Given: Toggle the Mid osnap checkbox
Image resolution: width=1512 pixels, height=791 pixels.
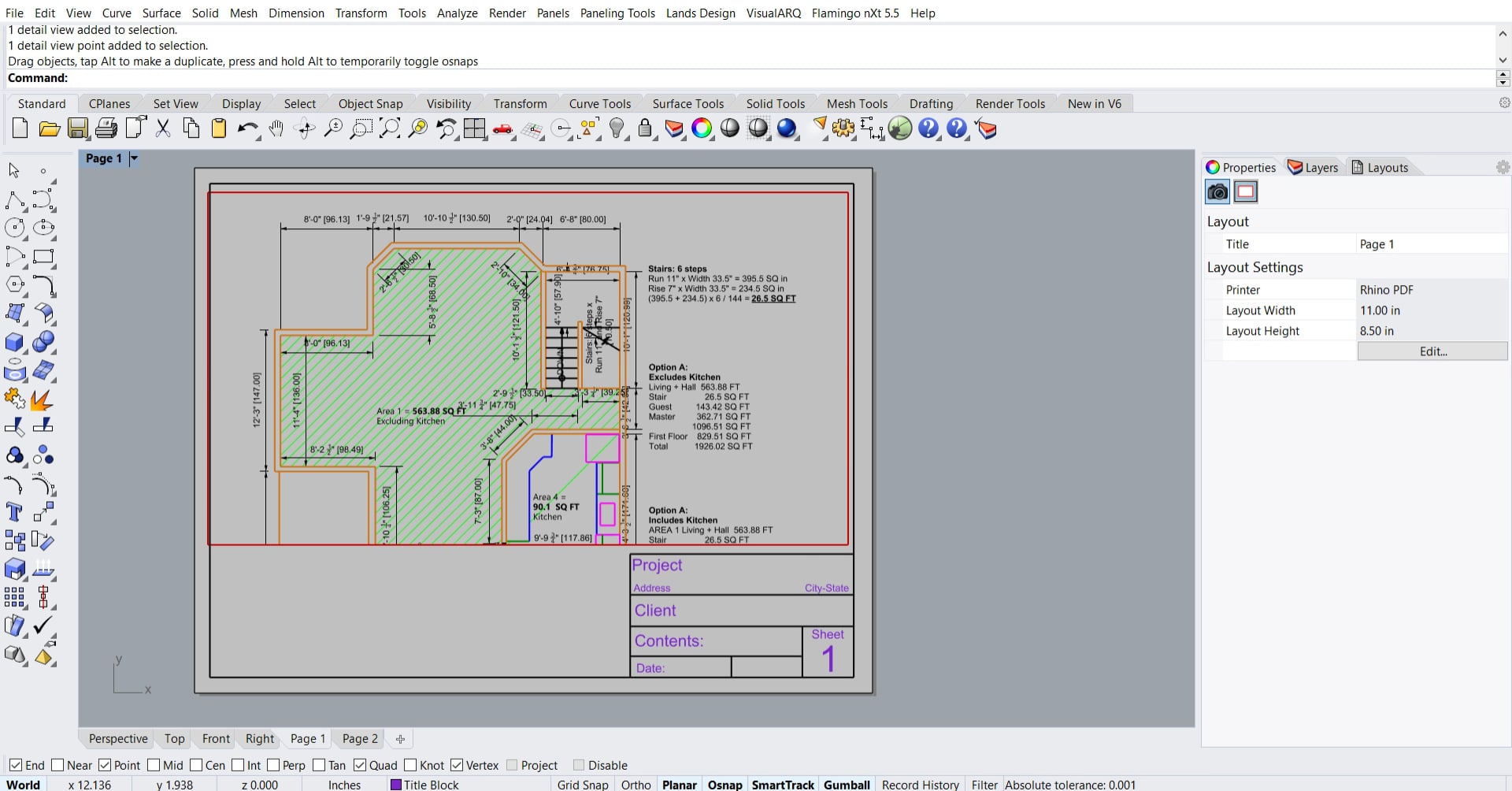Looking at the screenshot, I should click(154, 765).
